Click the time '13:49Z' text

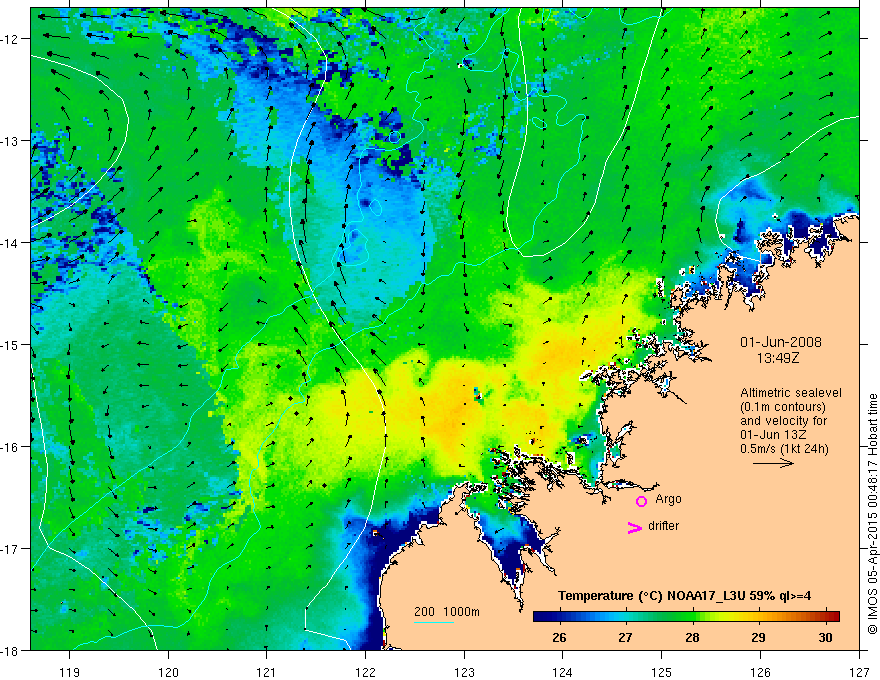pyautogui.click(x=778, y=358)
